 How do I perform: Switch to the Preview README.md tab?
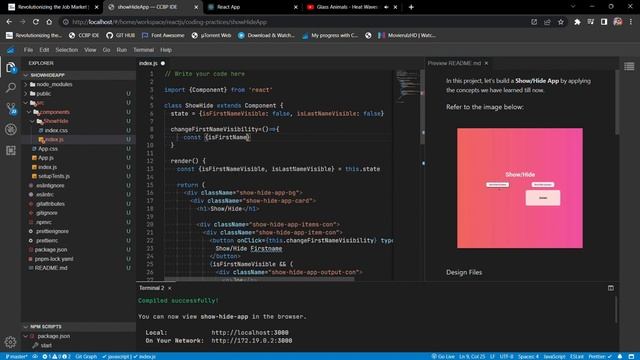coord(454,63)
